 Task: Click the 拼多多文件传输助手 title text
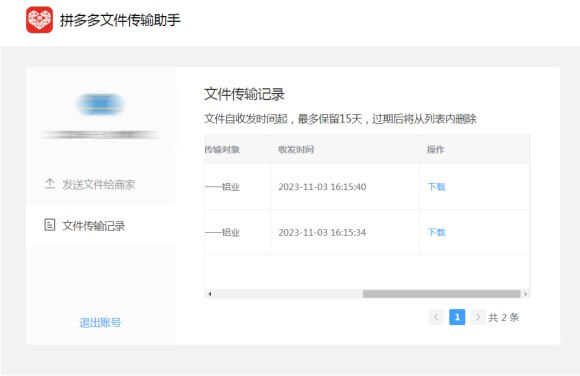click(120, 20)
